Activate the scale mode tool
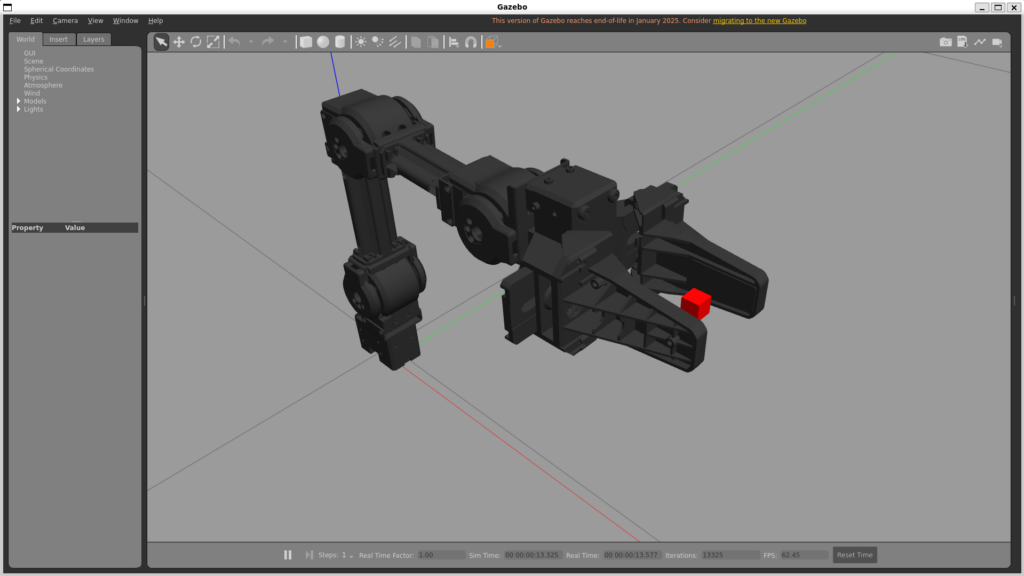Viewport: 1024px width, 576px height. [x=213, y=42]
